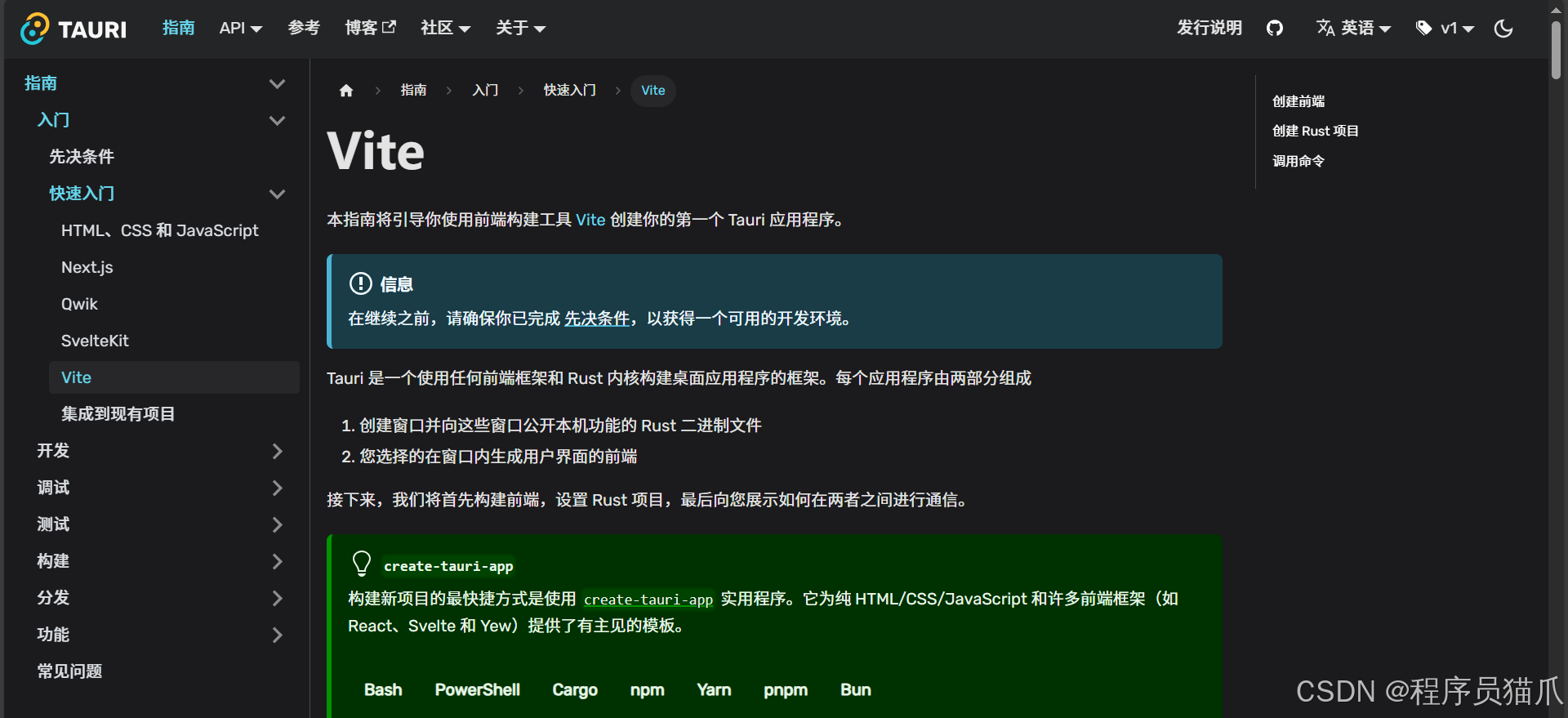Switch to the Yarn tab
Screen dimensions: 1568x718
(x=714, y=690)
